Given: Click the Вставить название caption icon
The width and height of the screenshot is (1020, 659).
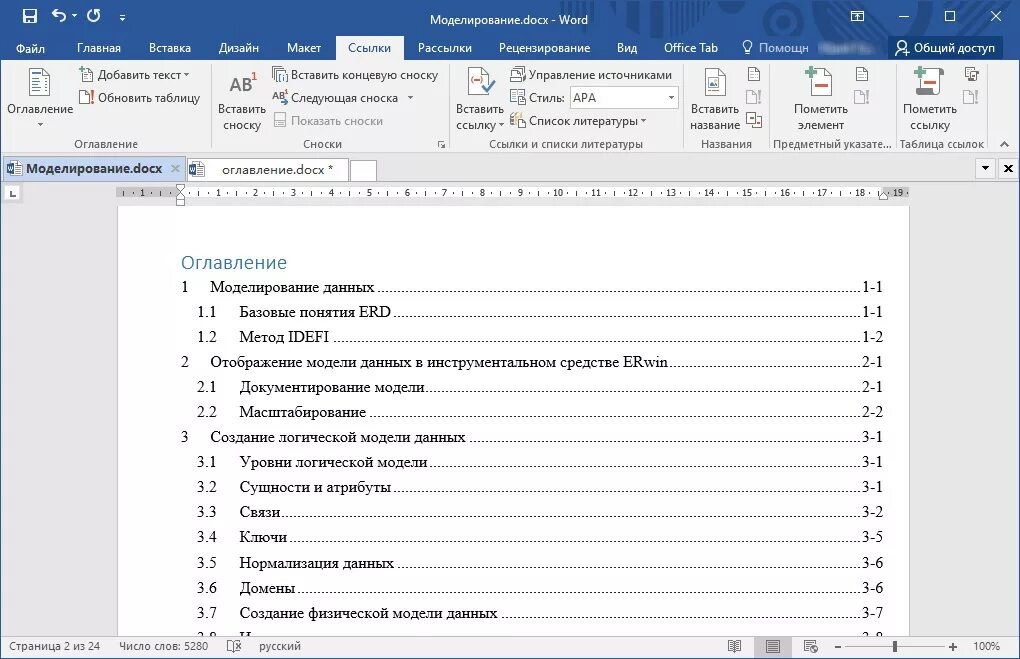Looking at the screenshot, I should point(715,83).
